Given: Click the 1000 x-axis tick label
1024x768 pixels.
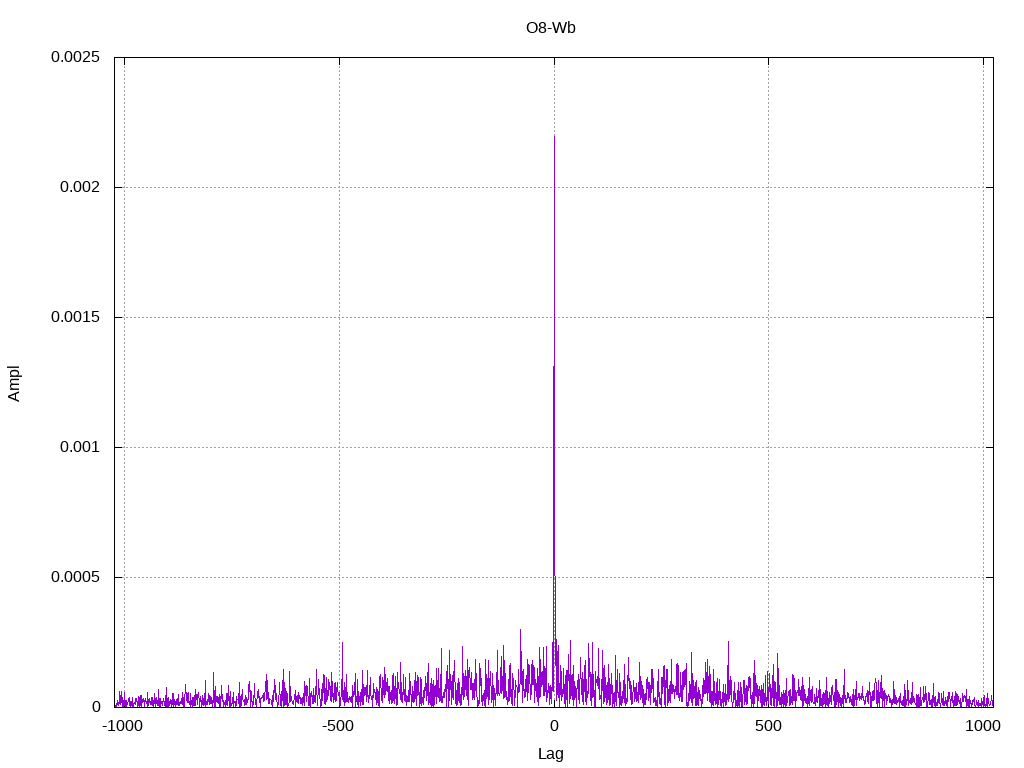Looking at the screenshot, I should 984,726.
